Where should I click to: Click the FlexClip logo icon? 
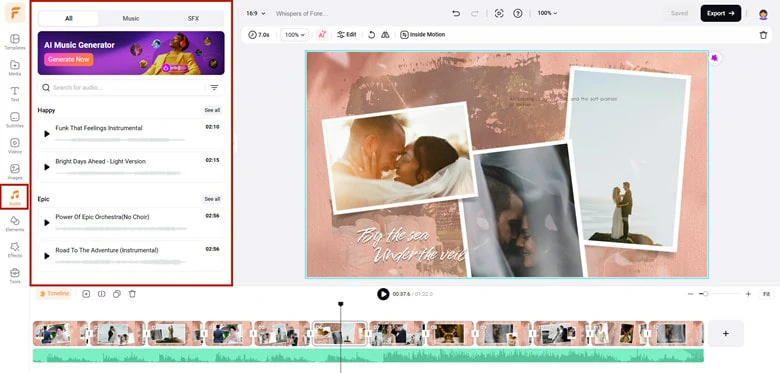click(15, 13)
